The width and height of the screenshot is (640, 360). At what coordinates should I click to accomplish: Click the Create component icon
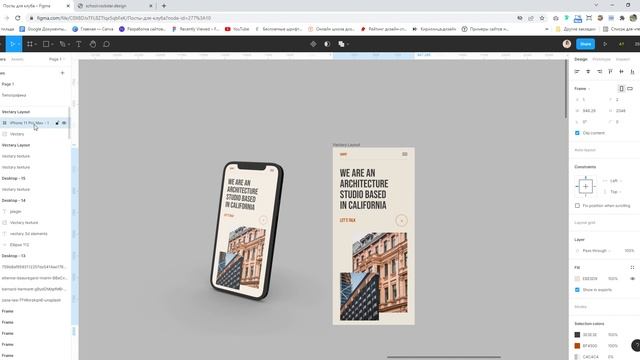313,44
